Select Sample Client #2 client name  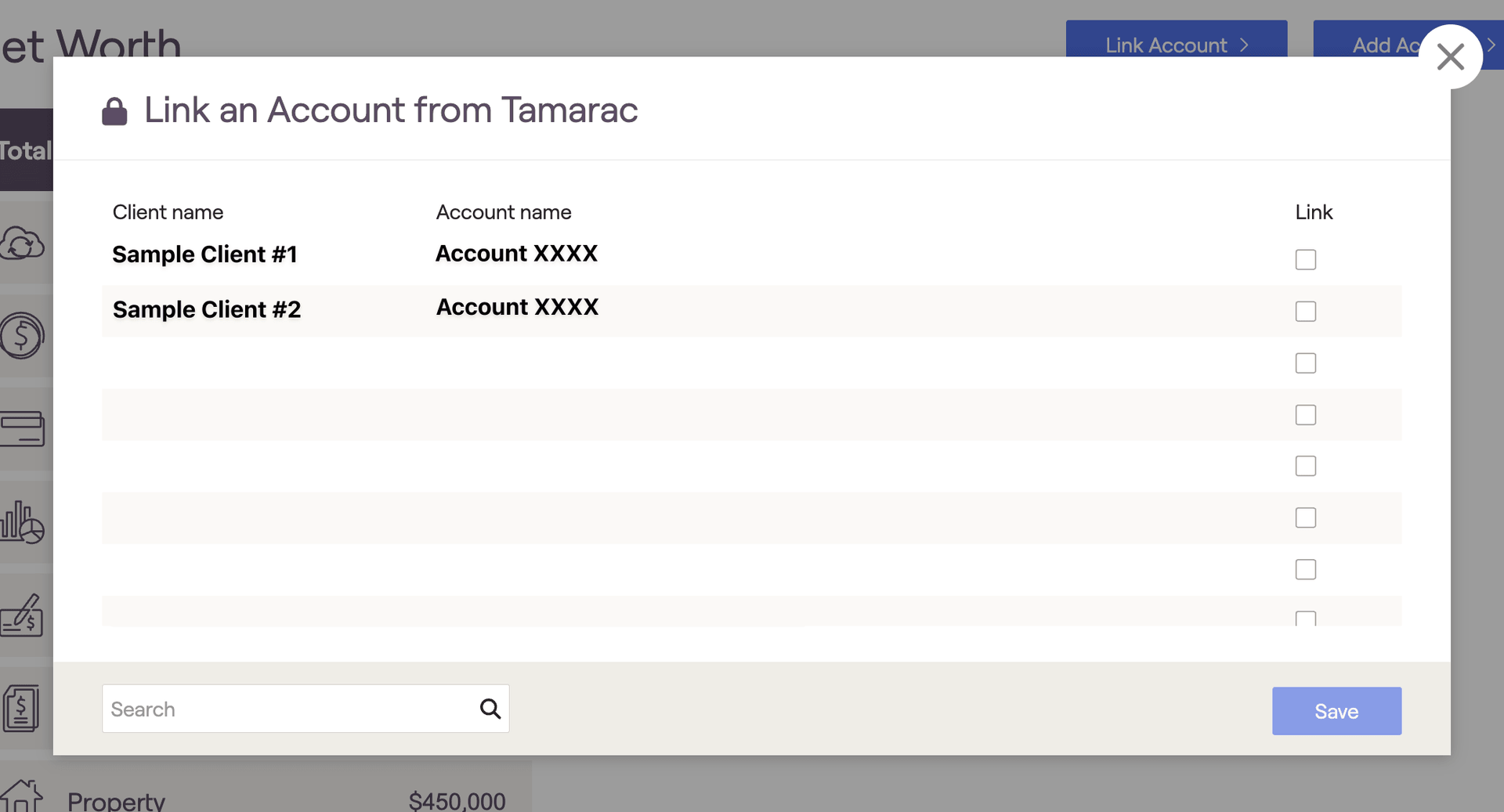click(x=206, y=309)
